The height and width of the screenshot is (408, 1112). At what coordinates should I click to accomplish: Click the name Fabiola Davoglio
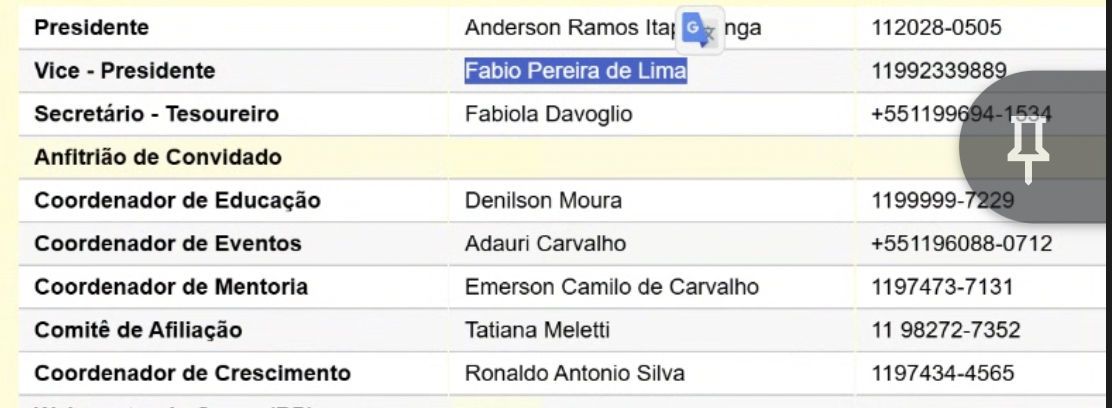(549, 114)
